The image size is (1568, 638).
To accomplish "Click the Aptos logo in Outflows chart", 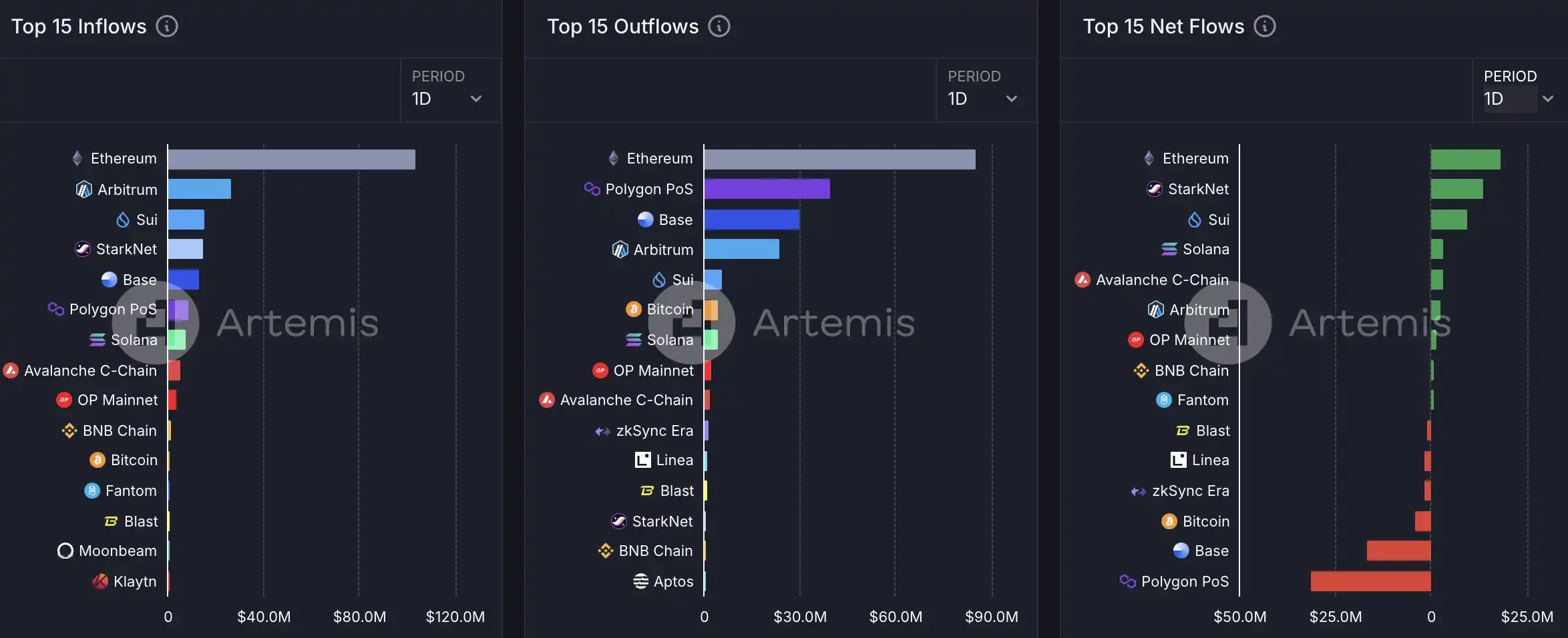I will click(640, 581).
